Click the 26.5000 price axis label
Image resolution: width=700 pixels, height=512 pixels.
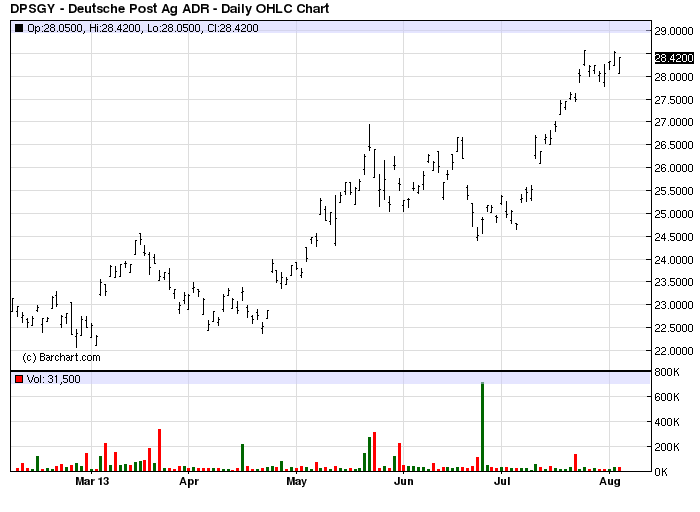pyautogui.click(x=674, y=145)
